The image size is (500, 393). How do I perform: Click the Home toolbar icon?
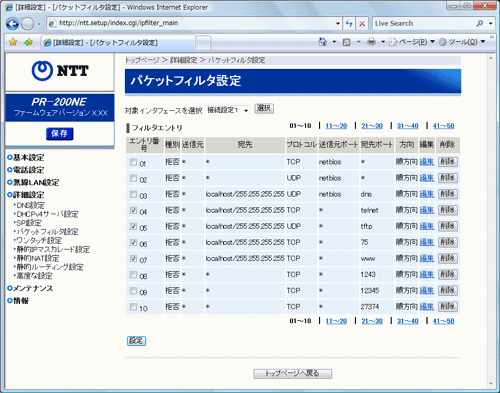tap(322, 42)
